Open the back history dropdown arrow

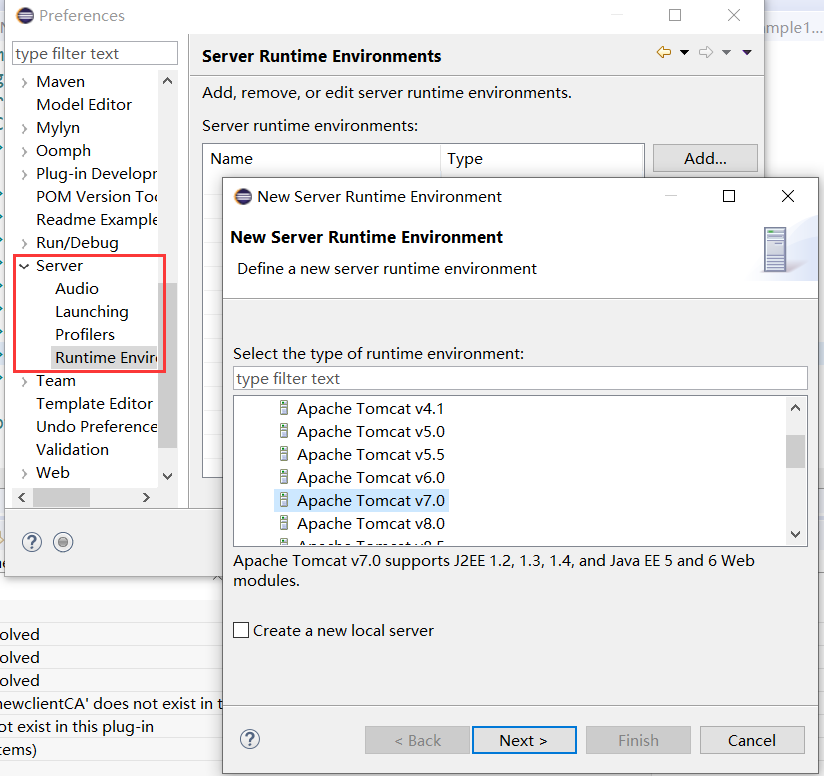click(x=684, y=53)
